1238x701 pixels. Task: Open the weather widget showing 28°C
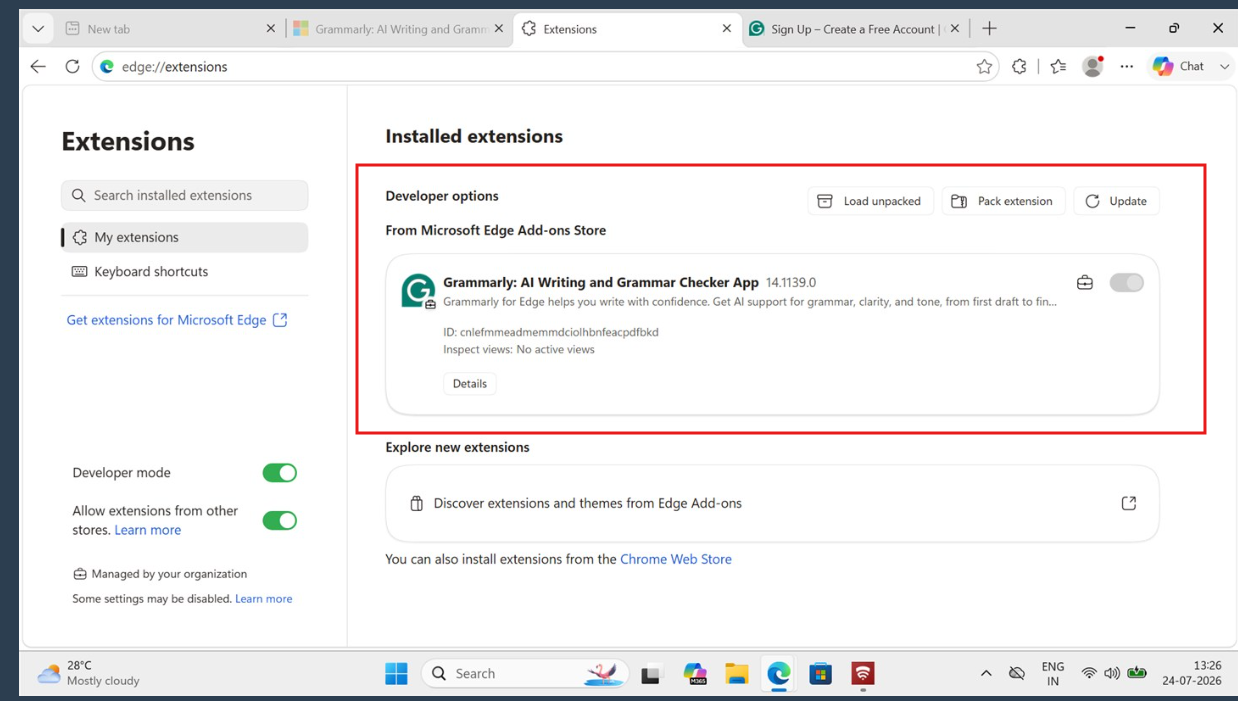(x=88, y=673)
